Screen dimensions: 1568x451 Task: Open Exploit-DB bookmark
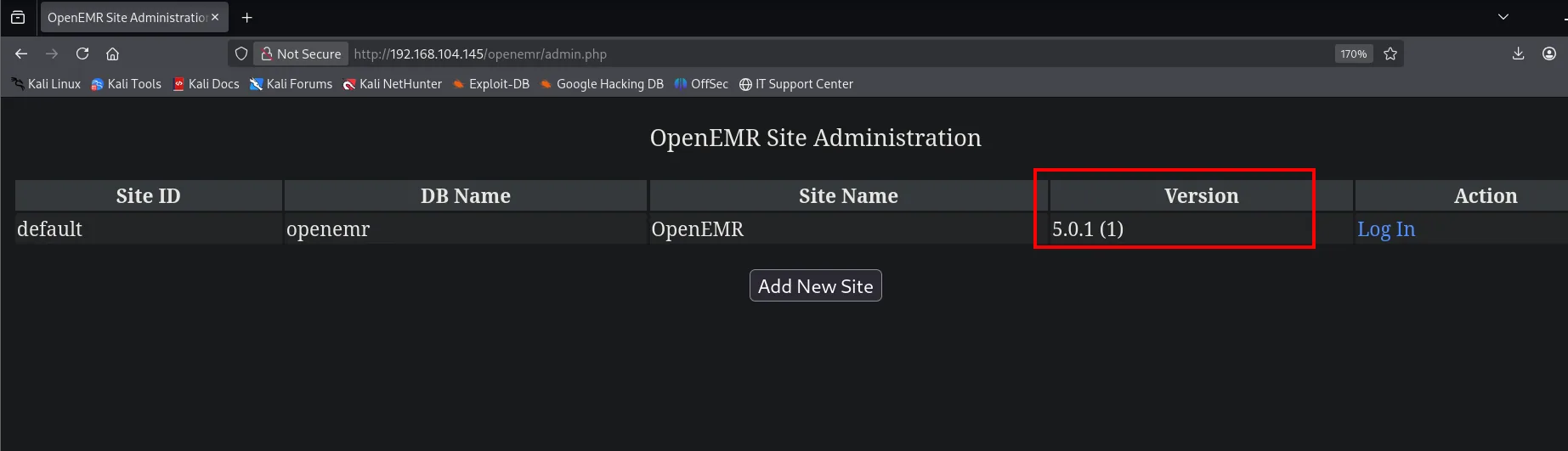pyautogui.click(x=490, y=84)
